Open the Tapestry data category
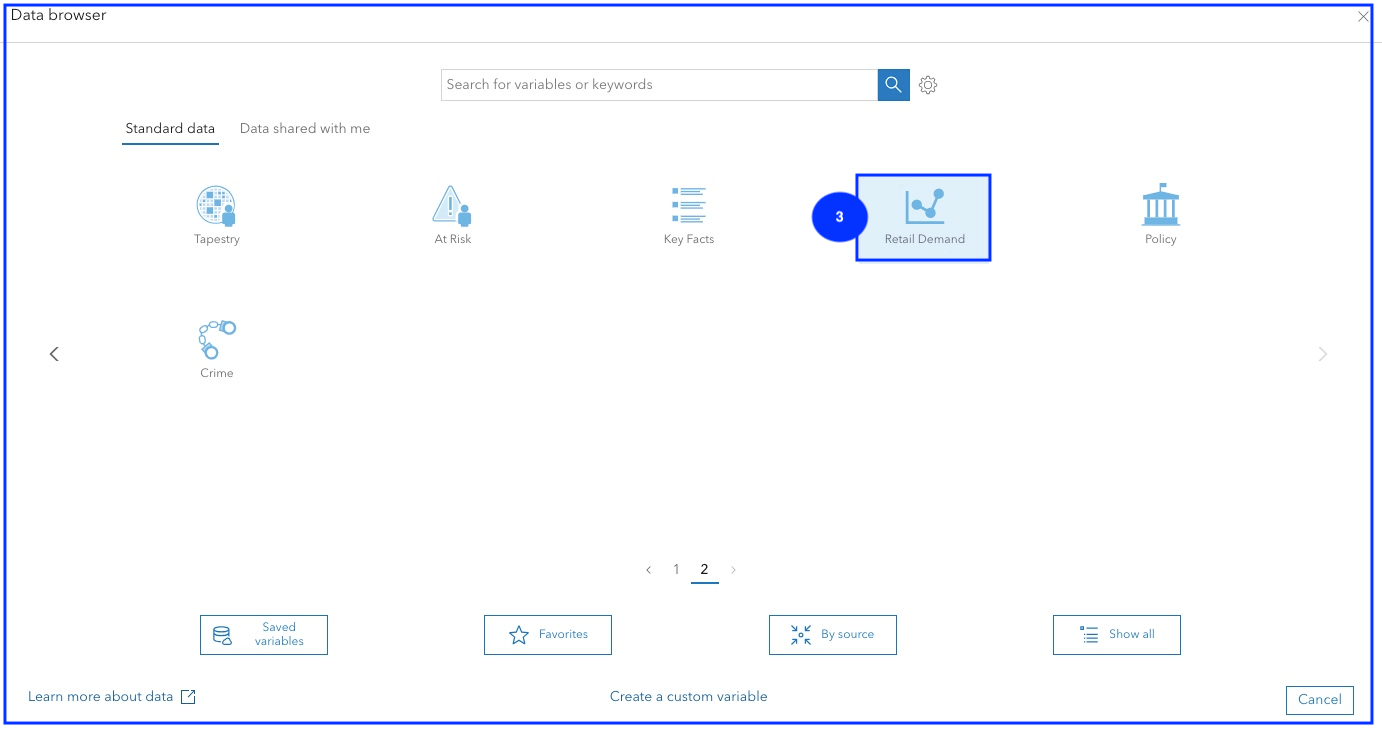 point(216,213)
